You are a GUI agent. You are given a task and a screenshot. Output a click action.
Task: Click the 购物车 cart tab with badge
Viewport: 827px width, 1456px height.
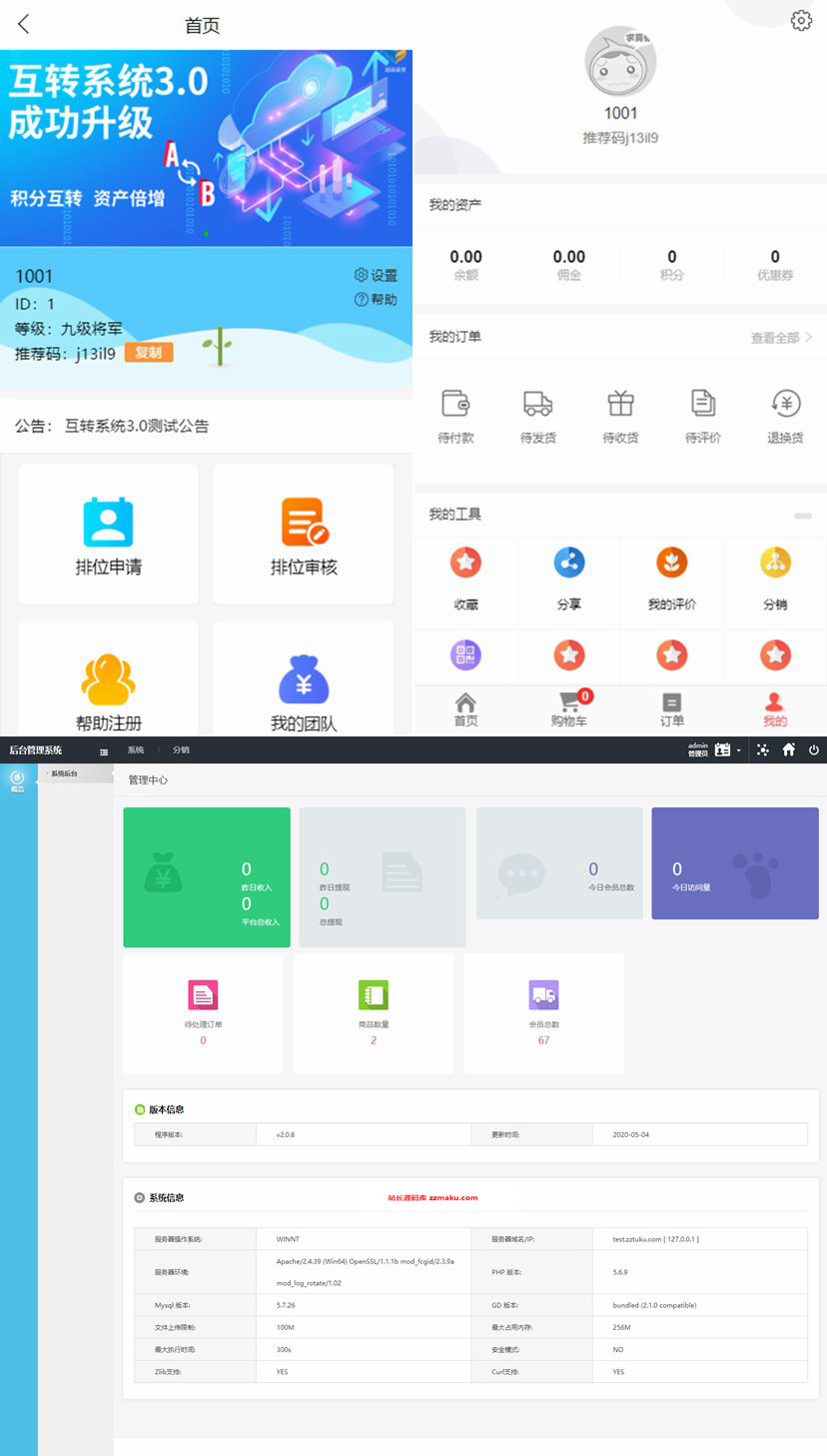[x=568, y=711]
